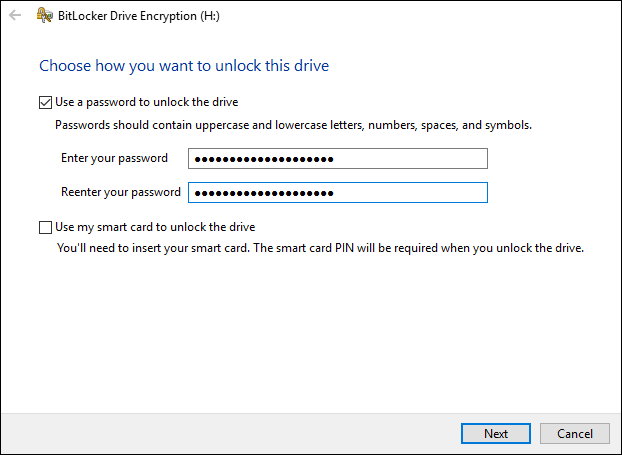Viewport: 622px width, 455px height.
Task: Click the gray footer bar left of Next
Action: [230, 433]
